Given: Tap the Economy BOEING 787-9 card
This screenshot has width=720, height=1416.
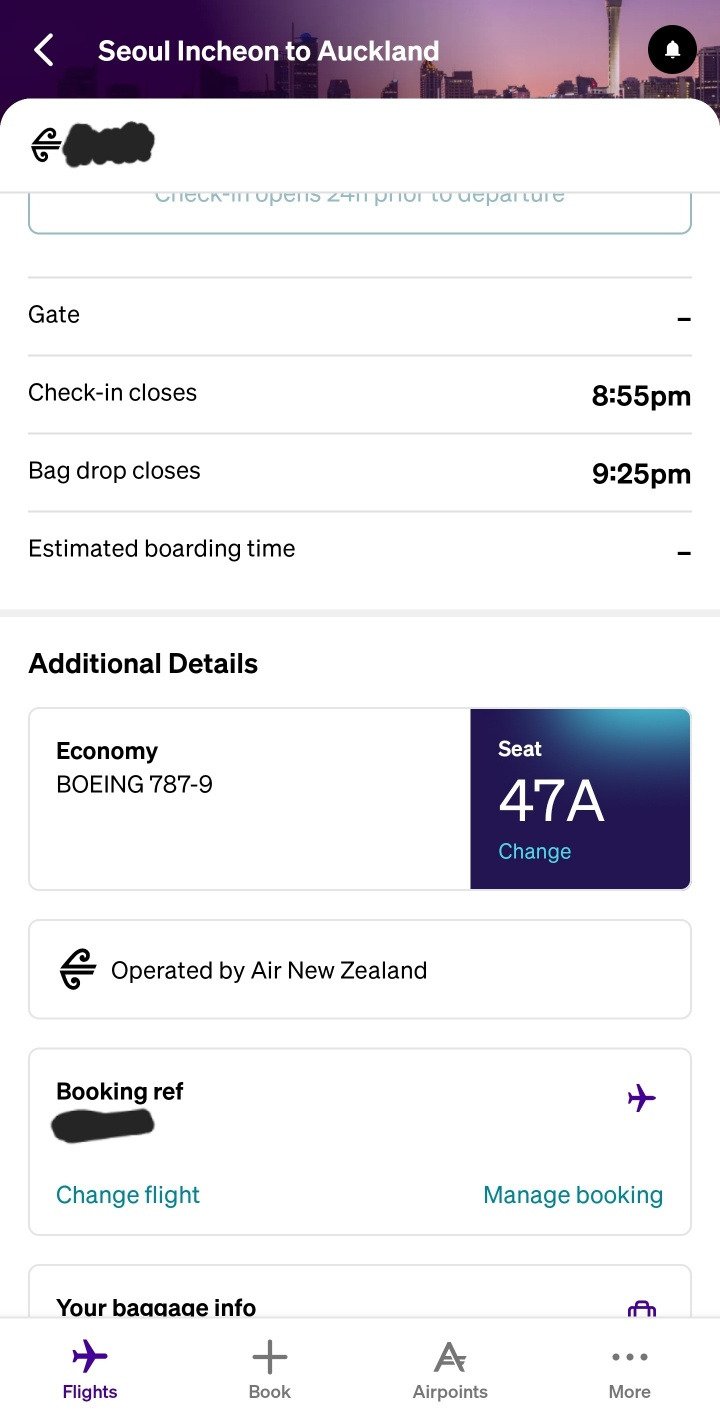Looking at the screenshot, I should pyautogui.click(x=250, y=799).
